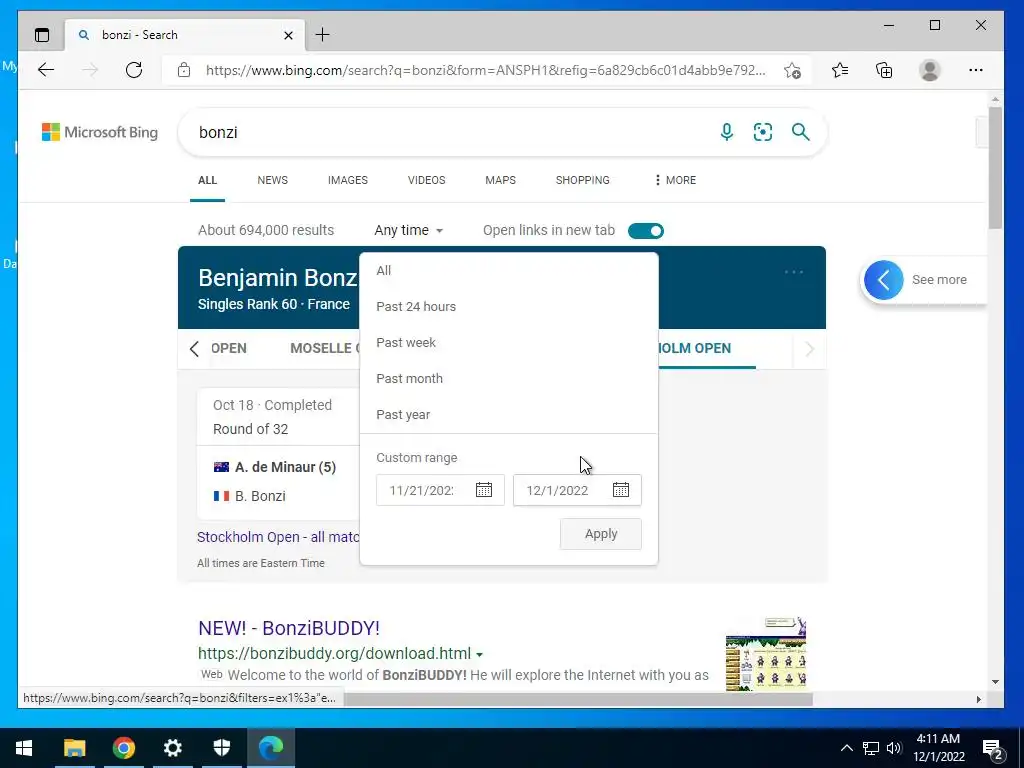Open the tab actions menu icon

click(x=42, y=35)
